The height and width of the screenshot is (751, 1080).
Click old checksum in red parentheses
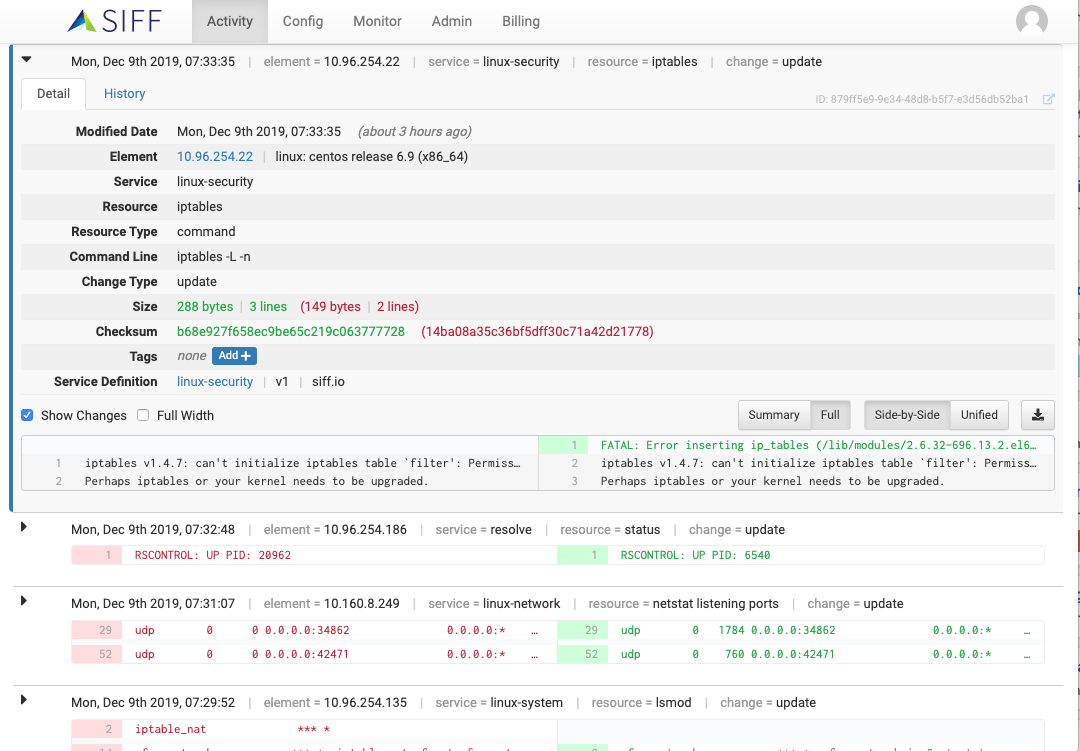coord(537,331)
